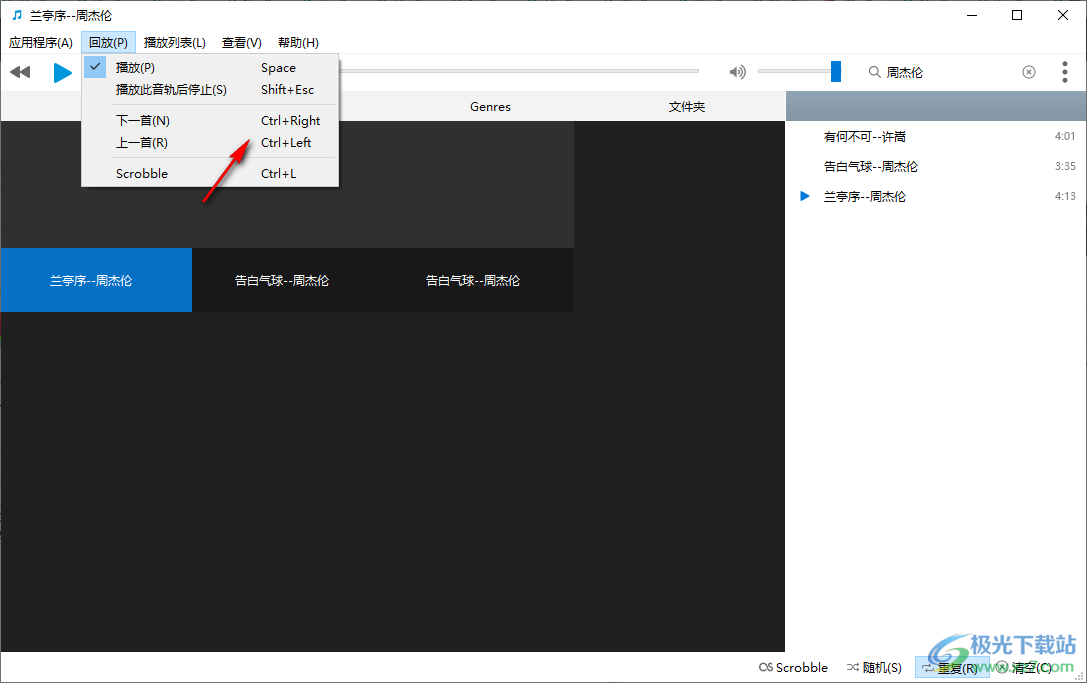Select the middle 告白气球--周杰伦 tile
Screen dimensions: 1087x683
[282, 280]
